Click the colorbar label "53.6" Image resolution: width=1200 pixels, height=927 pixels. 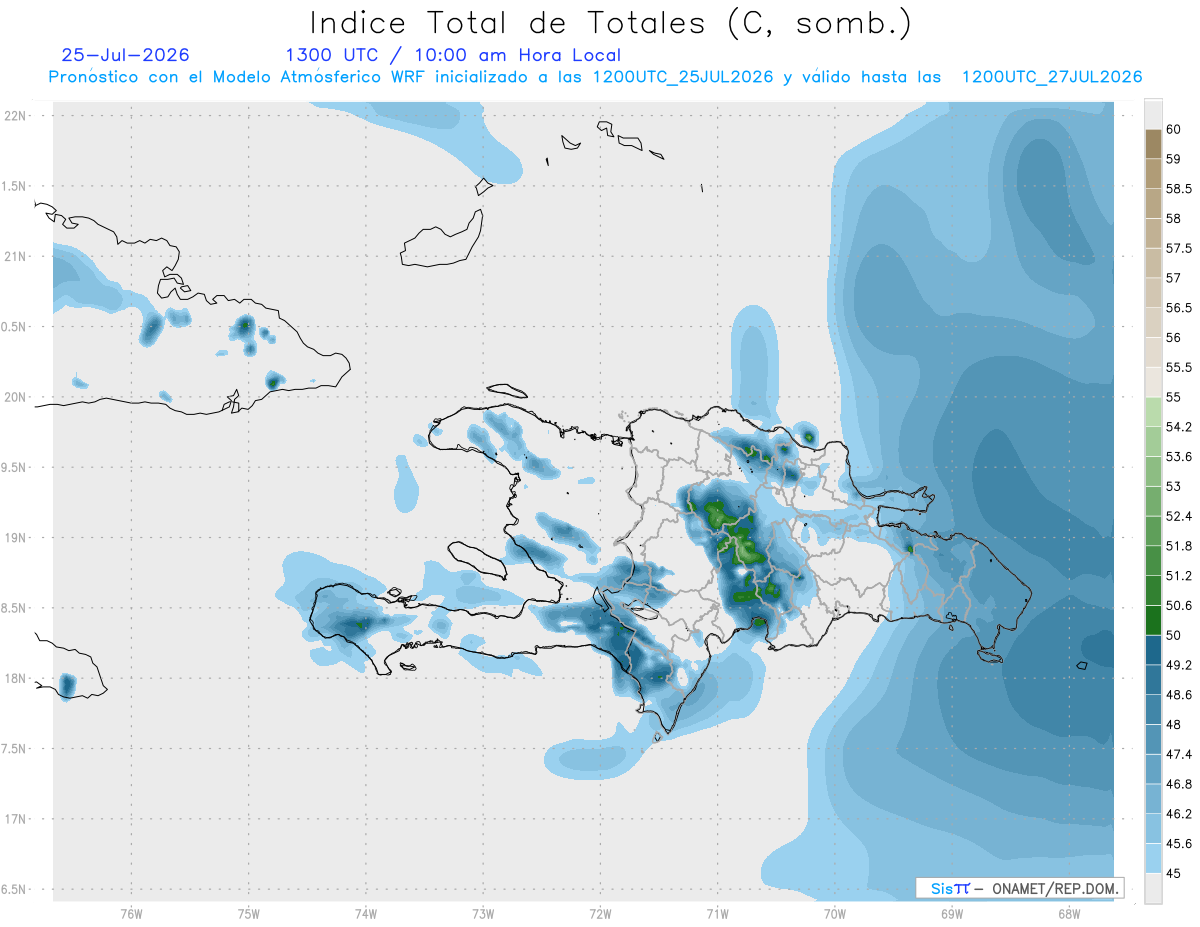1180,457
